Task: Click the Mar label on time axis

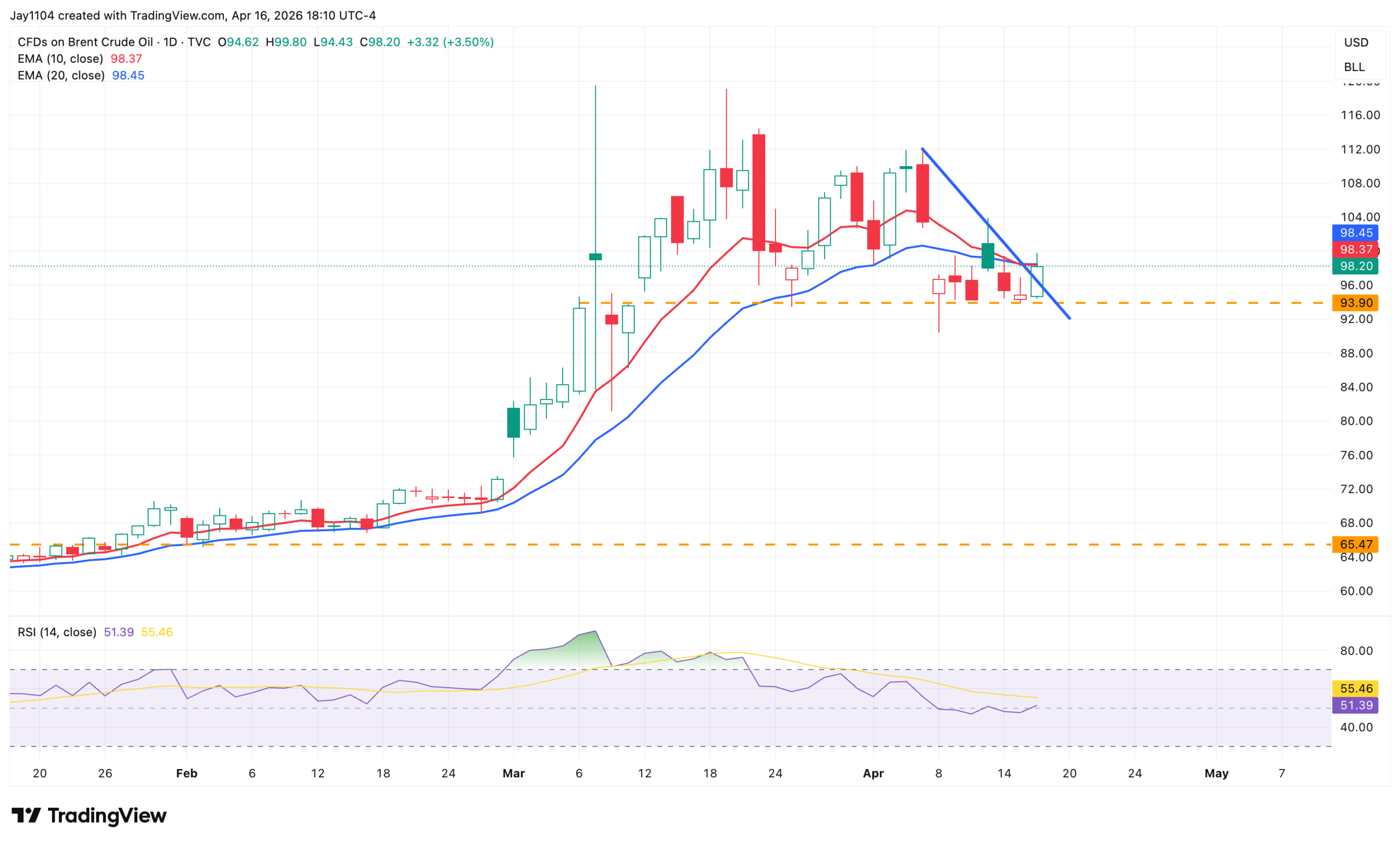Action: point(514,773)
